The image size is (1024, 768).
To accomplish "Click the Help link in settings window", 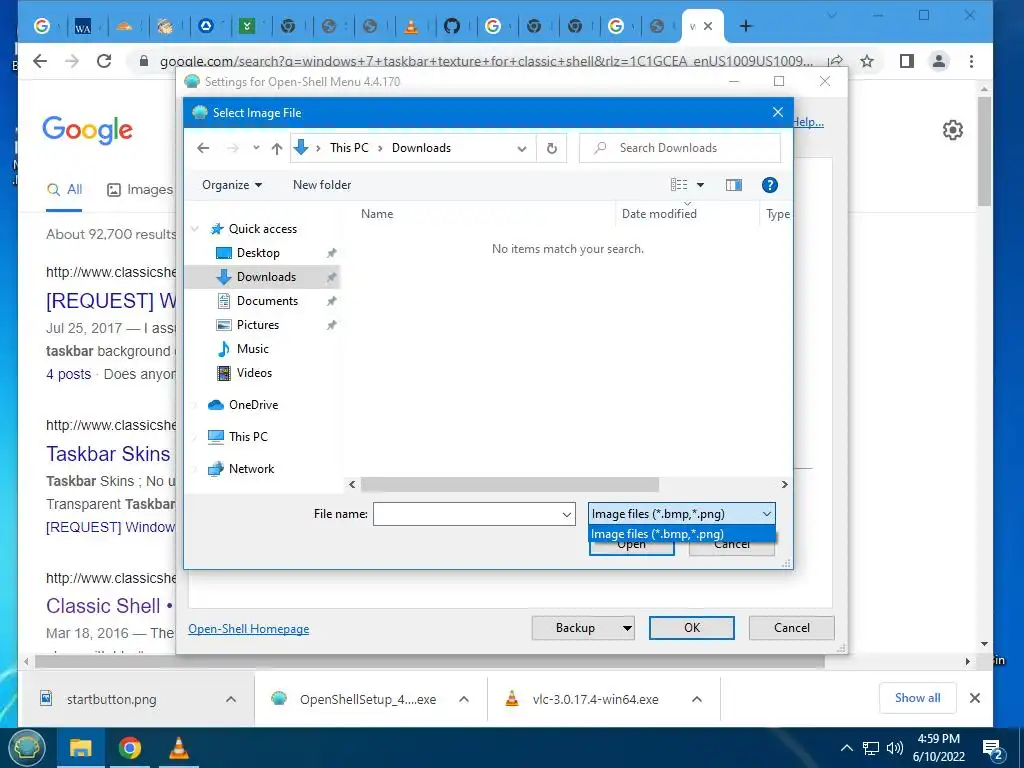I will coord(809,121).
